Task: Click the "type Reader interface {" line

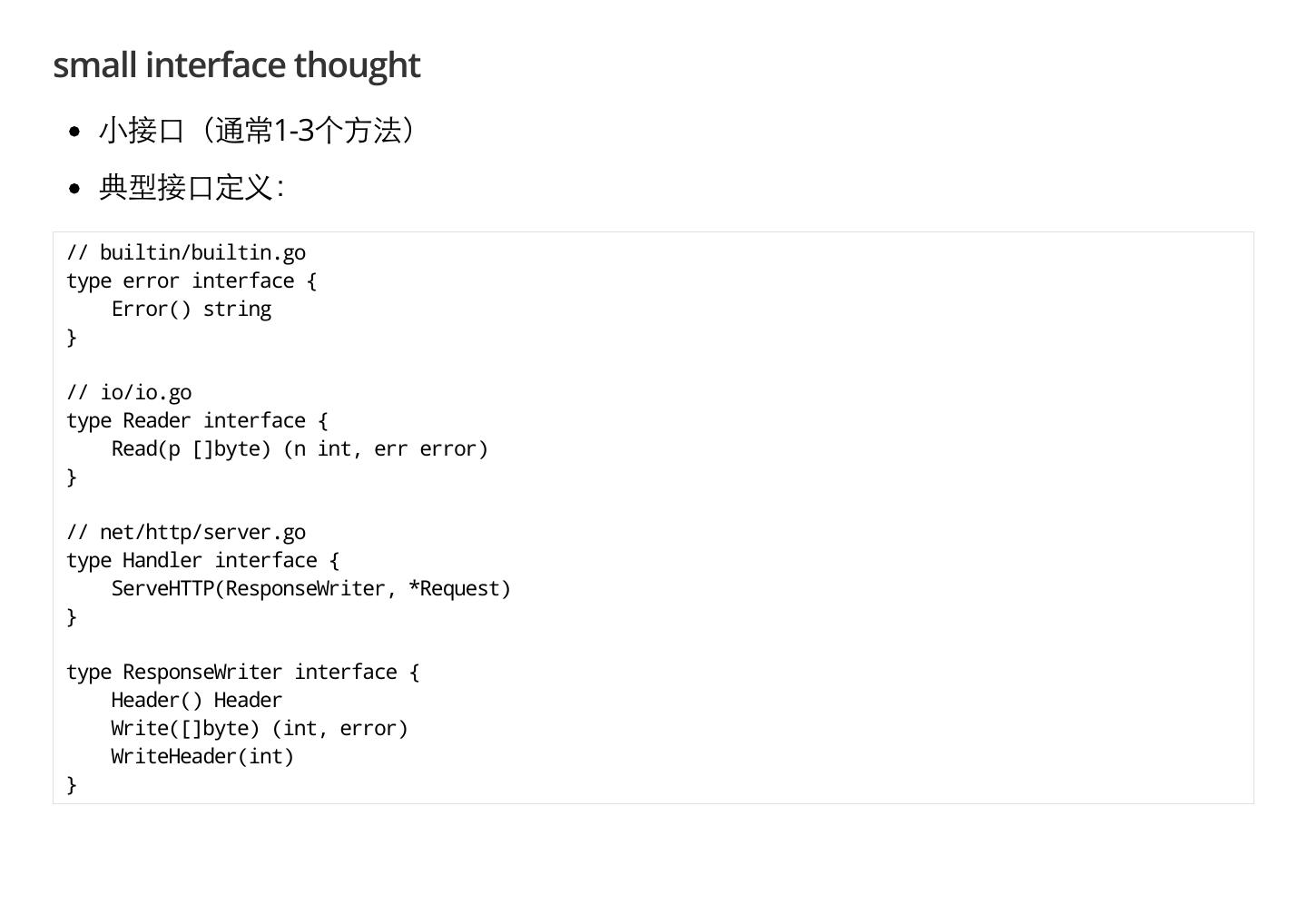Action: click(197, 421)
